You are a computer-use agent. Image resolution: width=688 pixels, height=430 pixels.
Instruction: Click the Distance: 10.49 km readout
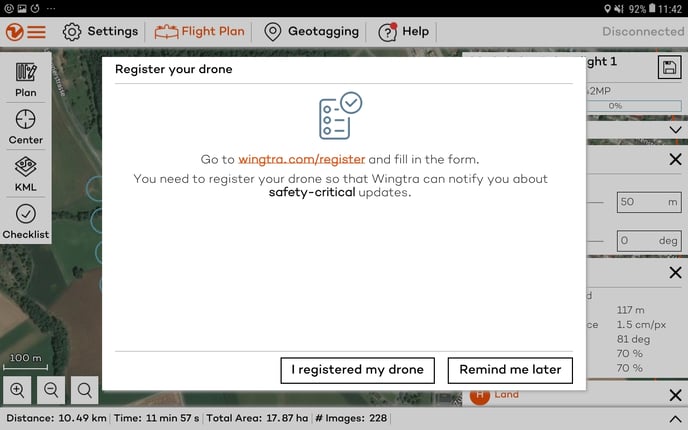56,418
